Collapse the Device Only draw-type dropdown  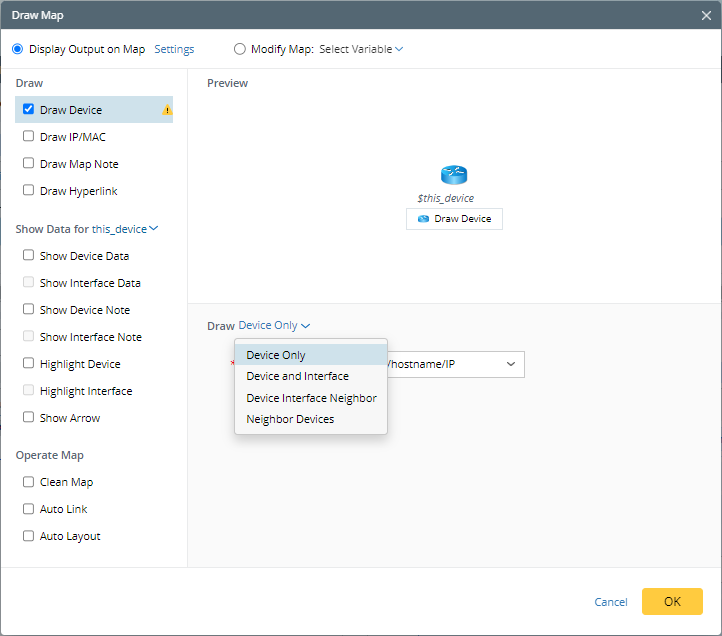(274, 326)
